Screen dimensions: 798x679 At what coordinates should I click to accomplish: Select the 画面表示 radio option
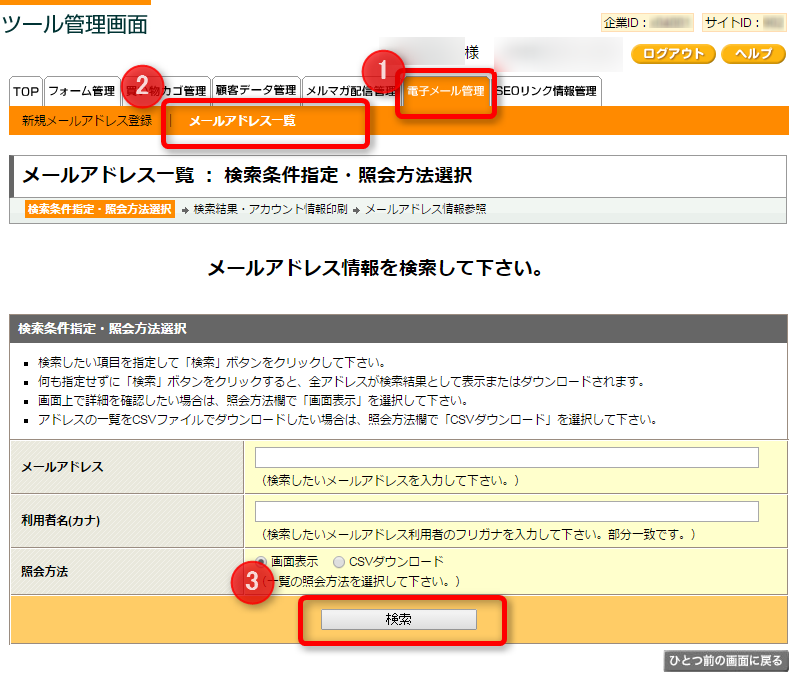pos(262,562)
